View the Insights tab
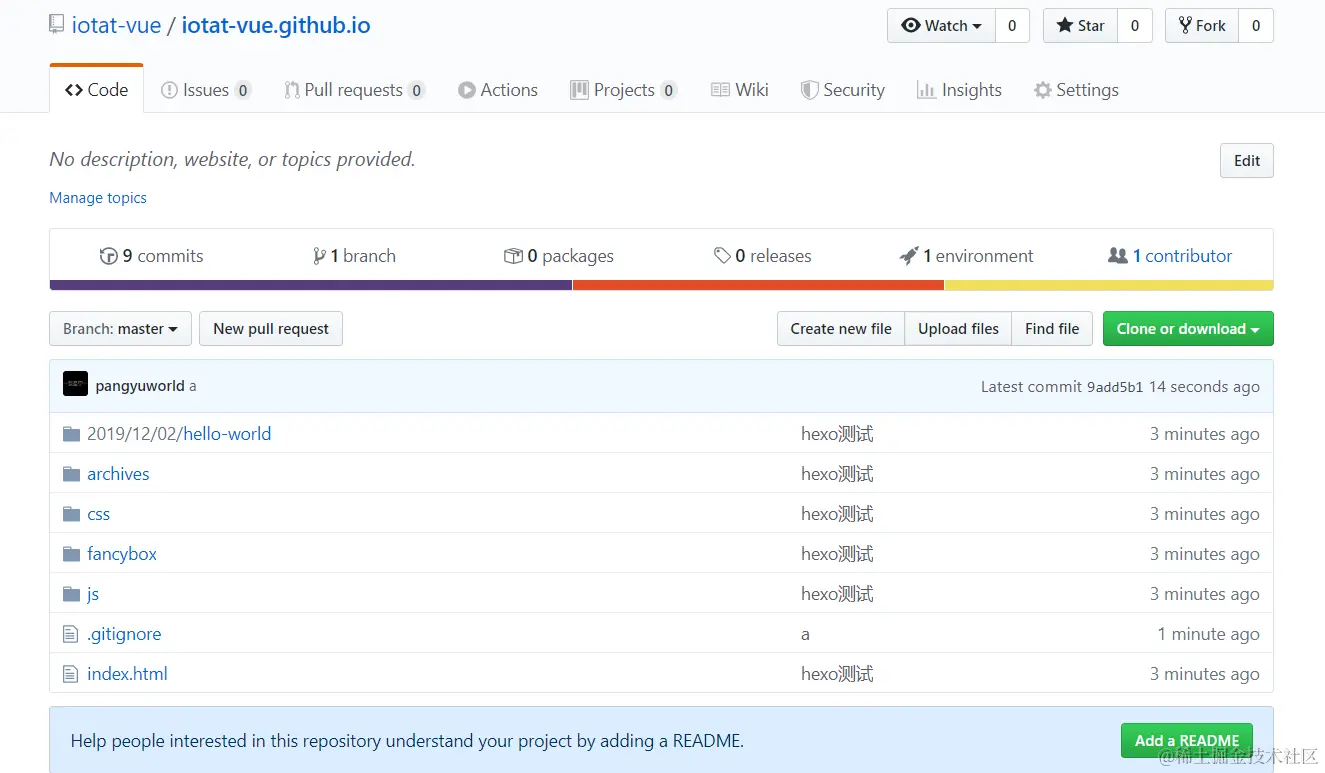This screenshot has height=773, width=1325. tap(959, 90)
